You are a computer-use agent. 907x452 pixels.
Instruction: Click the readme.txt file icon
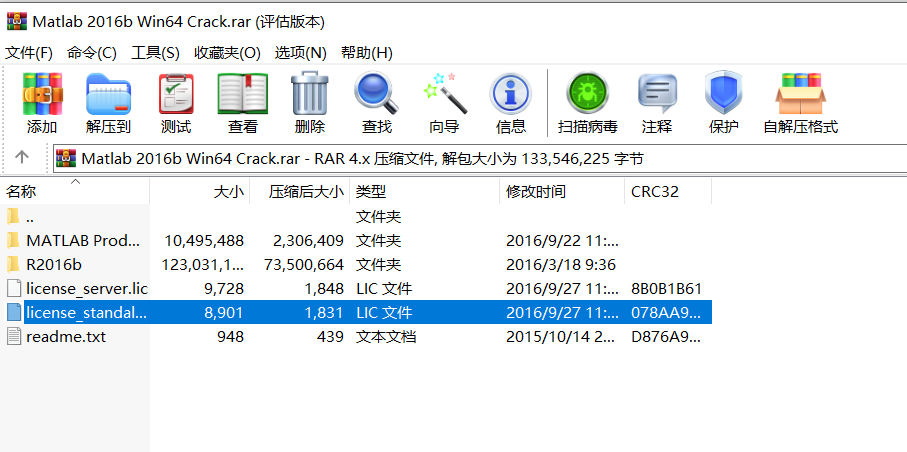pyautogui.click(x=14, y=336)
